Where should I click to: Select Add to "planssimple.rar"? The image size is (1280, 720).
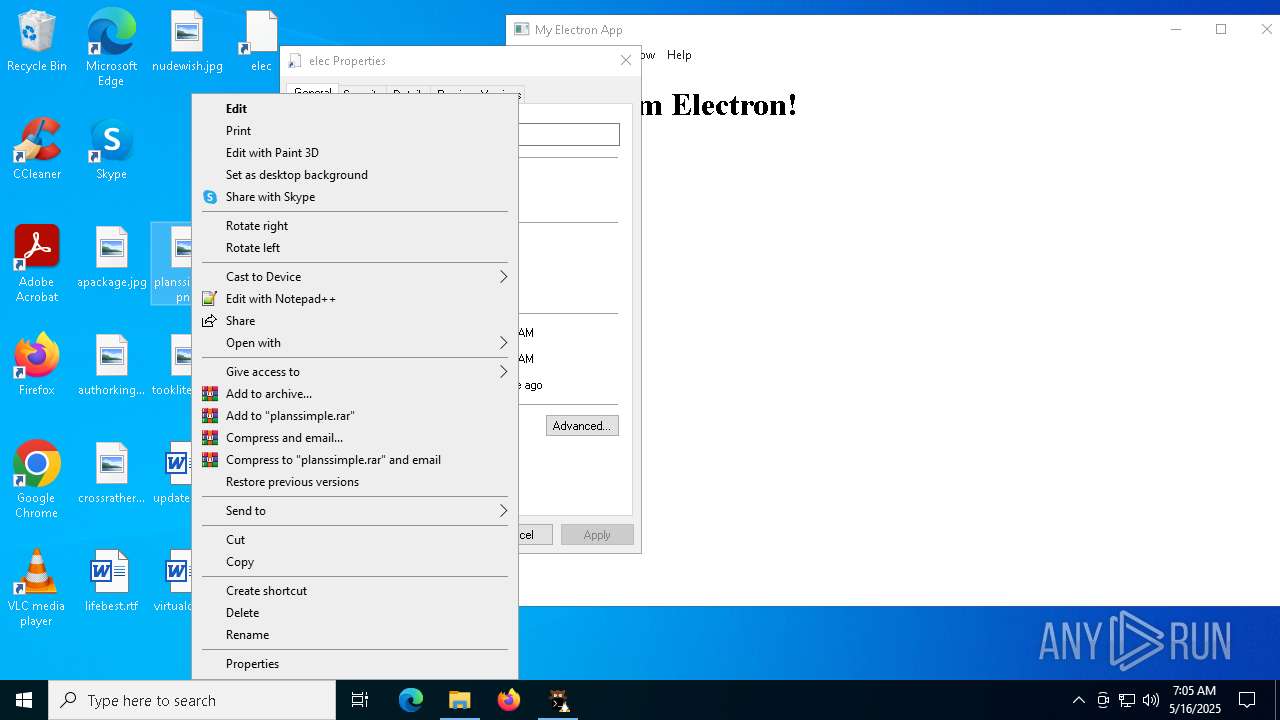click(355, 416)
